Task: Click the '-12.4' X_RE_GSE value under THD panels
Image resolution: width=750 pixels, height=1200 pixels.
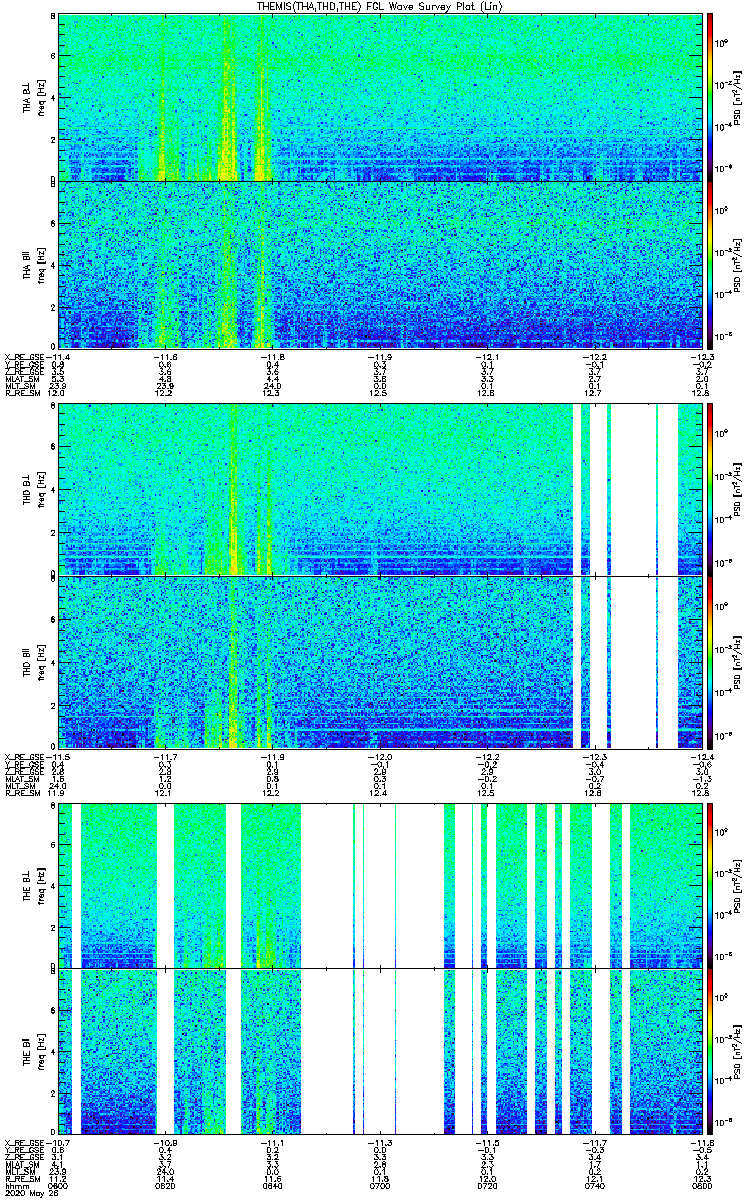Action: coord(702,755)
